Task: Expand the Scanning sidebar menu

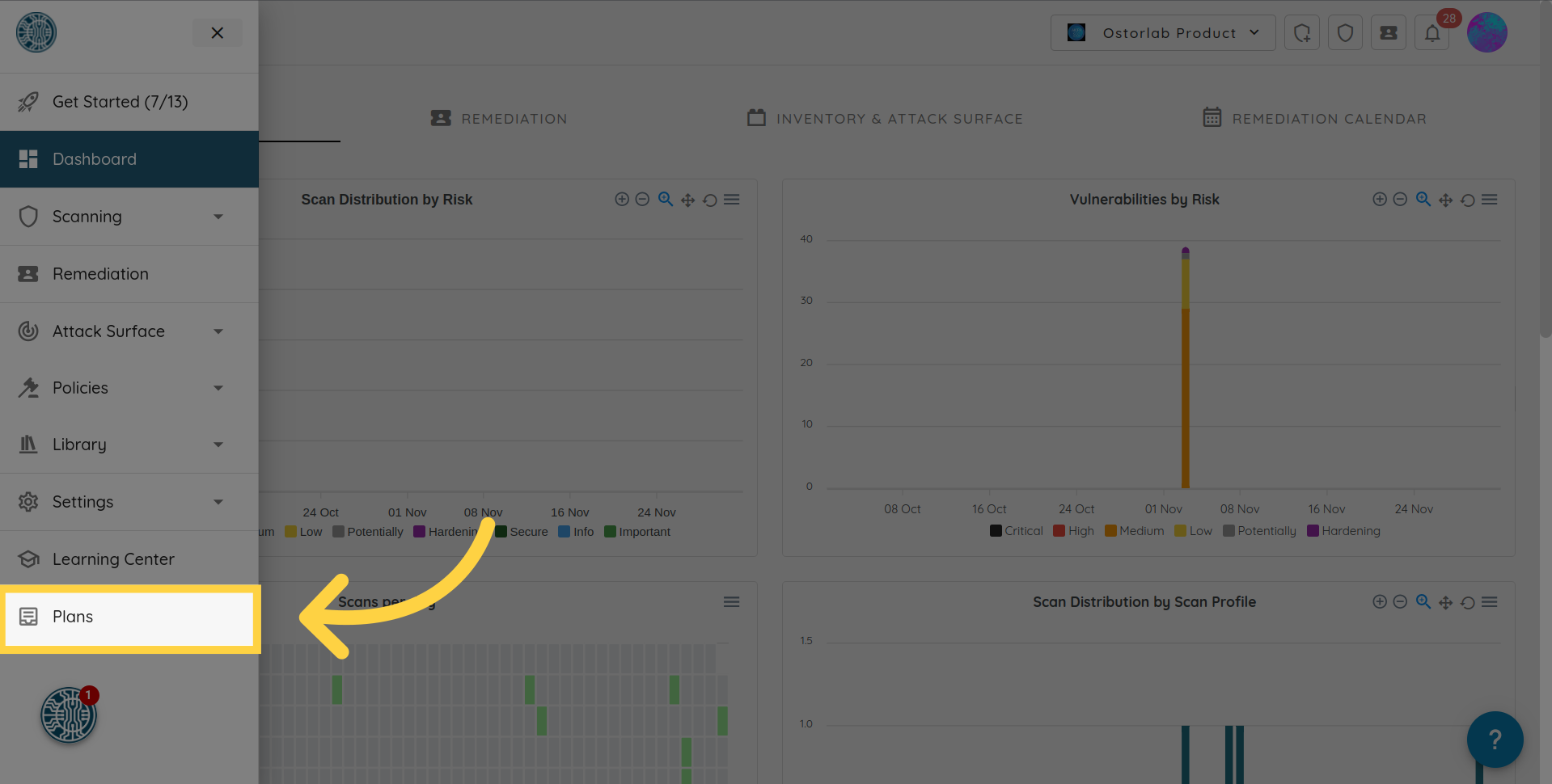Action: tap(121, 217)
